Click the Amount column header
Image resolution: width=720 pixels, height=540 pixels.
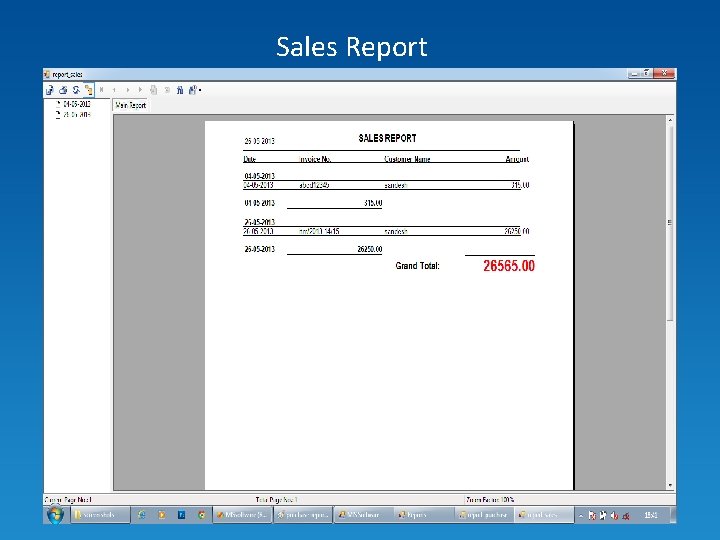[x=517, y=159]
